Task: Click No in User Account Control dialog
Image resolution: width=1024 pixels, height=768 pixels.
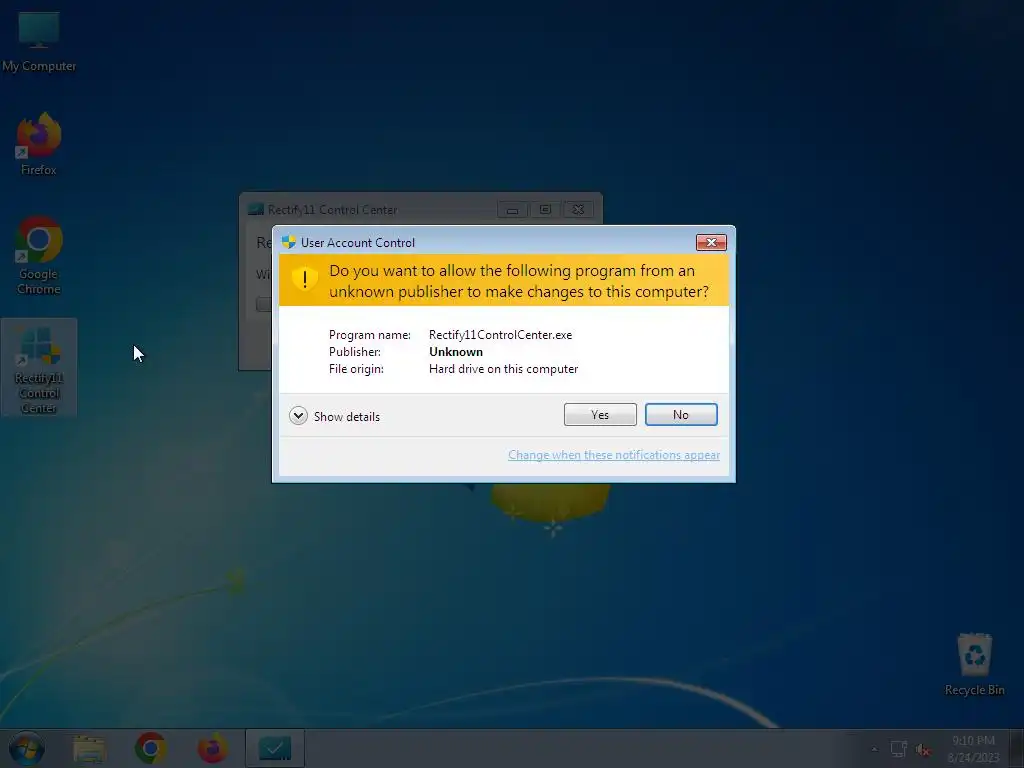Action: point(680,415)
